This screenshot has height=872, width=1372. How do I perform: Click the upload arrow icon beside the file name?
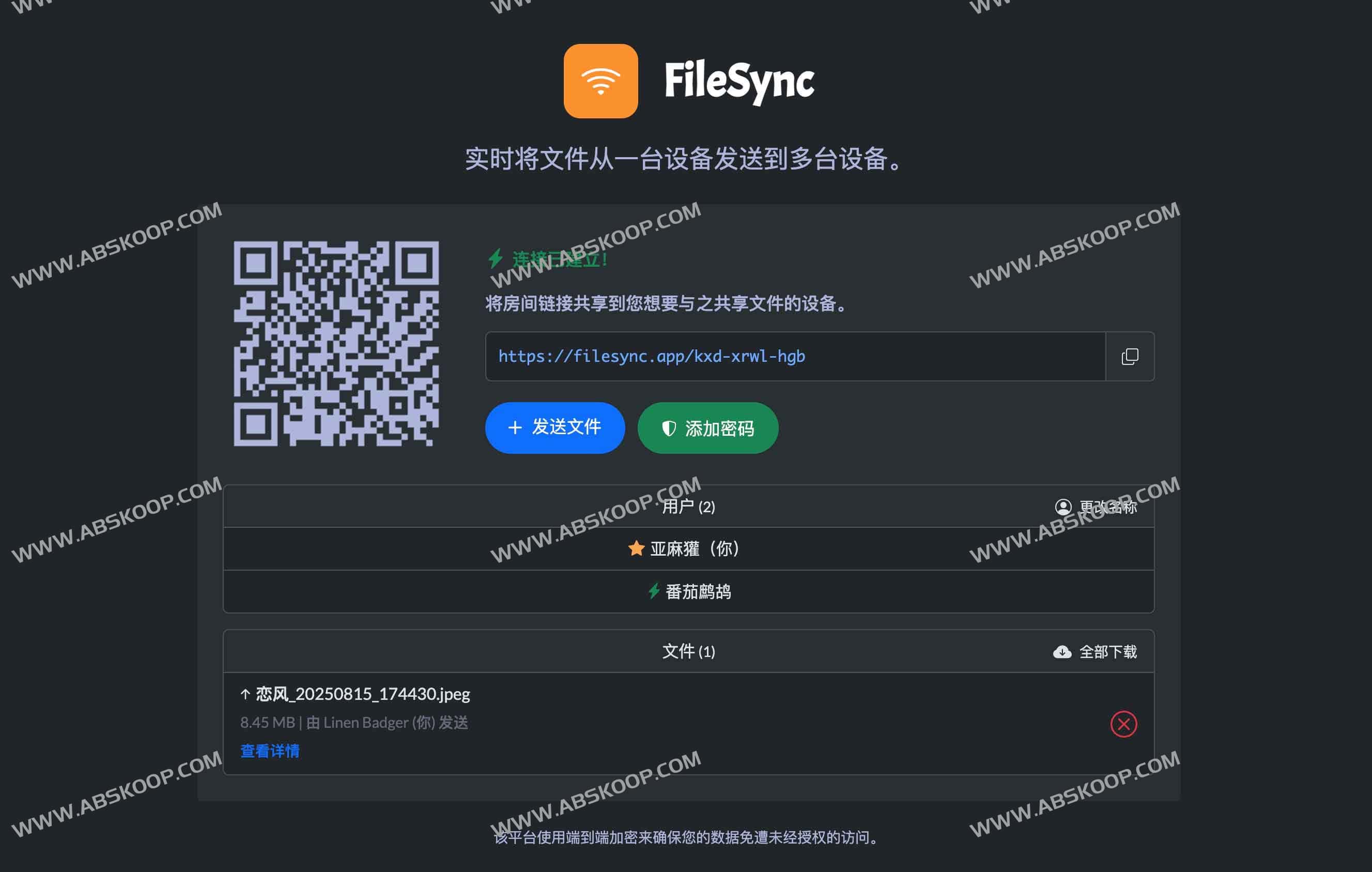coord(245,694)
